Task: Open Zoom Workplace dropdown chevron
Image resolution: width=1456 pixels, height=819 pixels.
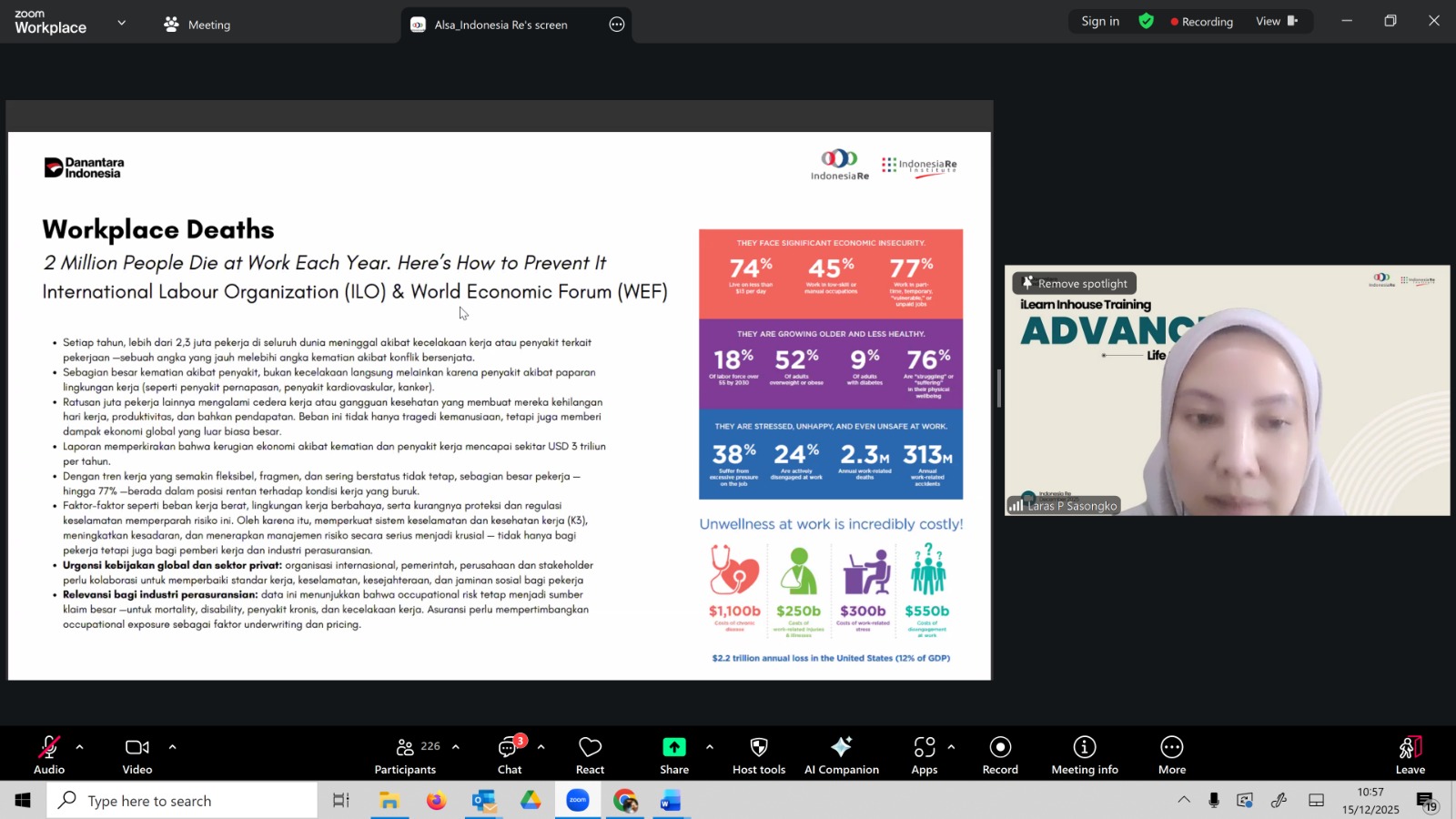Action: click(x=122, y=23)
